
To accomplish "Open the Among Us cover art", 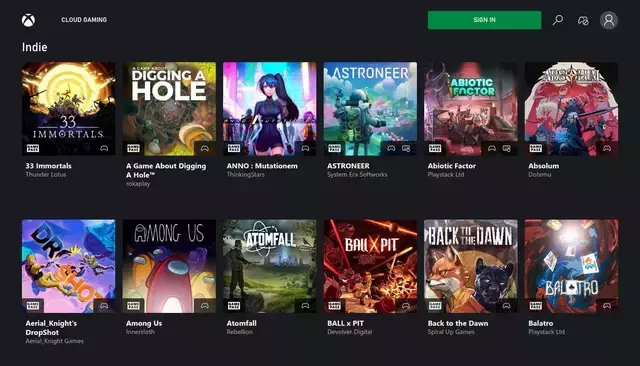I will pos(169,266).
